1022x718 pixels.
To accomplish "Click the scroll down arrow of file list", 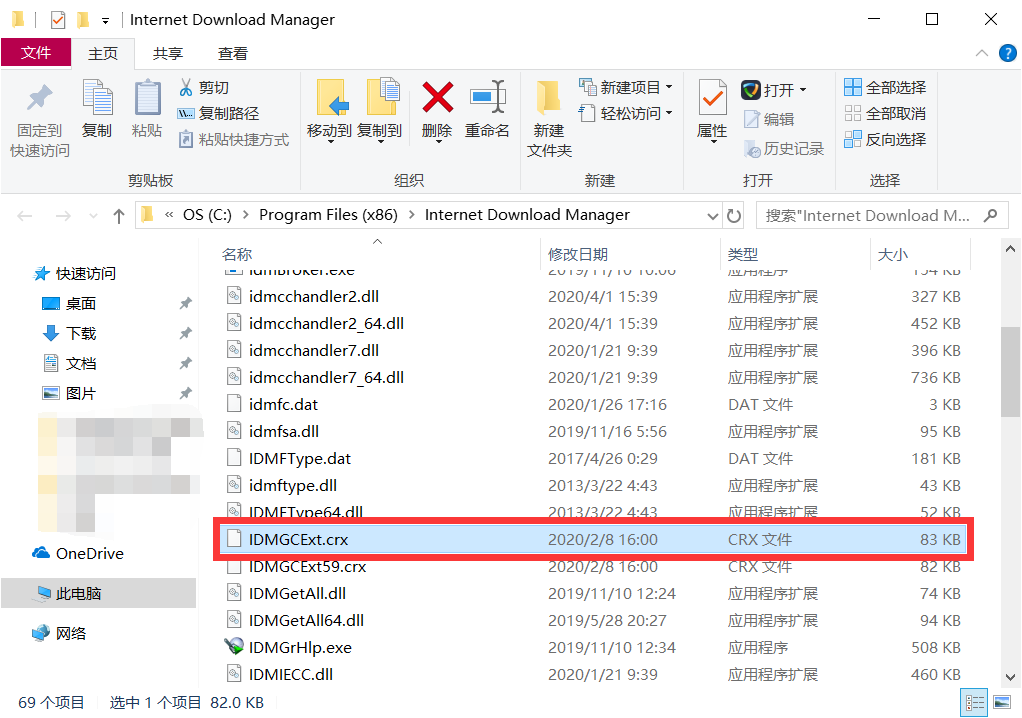I will [1010, 678].
